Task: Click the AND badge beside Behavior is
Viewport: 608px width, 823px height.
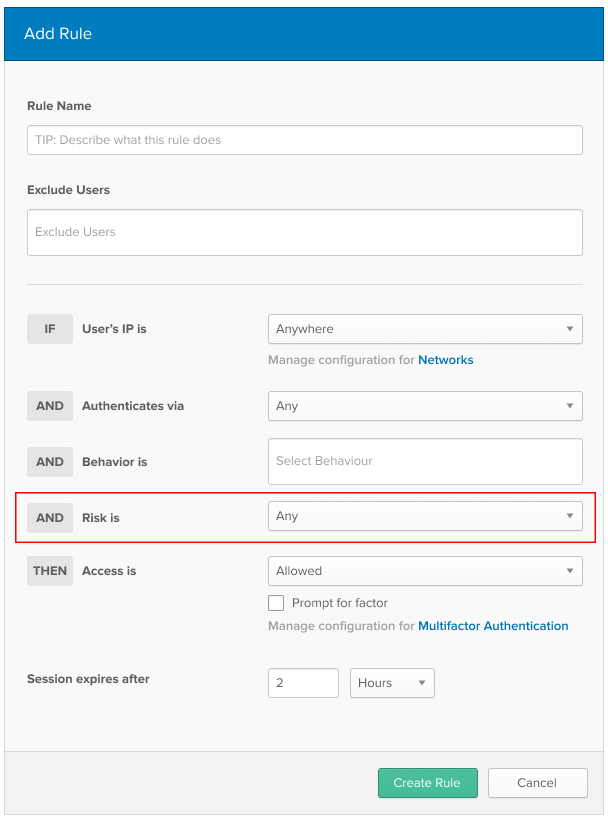Action: 50,462
